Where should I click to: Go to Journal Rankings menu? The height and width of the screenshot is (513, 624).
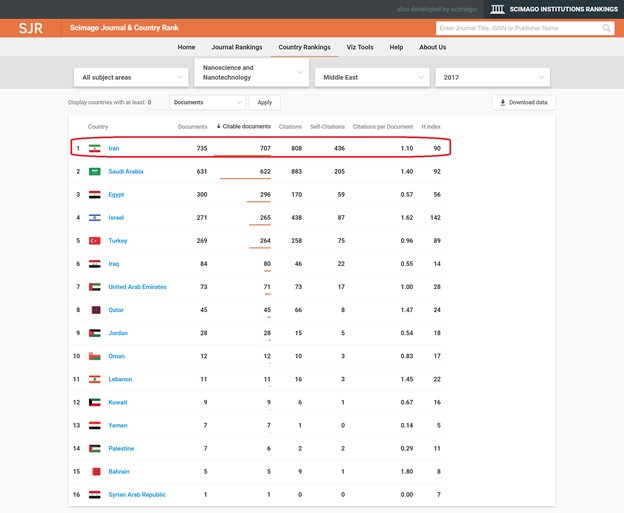(236, 47)
